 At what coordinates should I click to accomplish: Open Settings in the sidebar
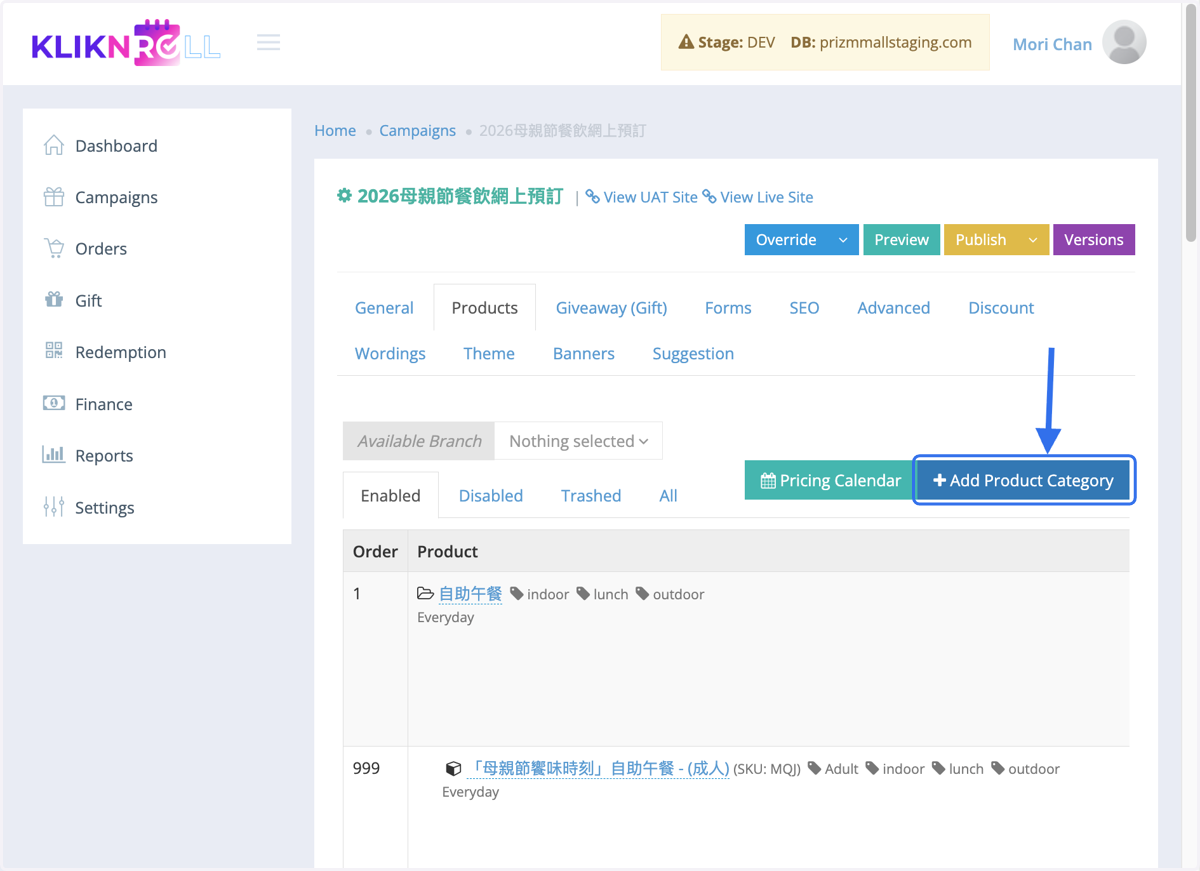click(105, 508)
